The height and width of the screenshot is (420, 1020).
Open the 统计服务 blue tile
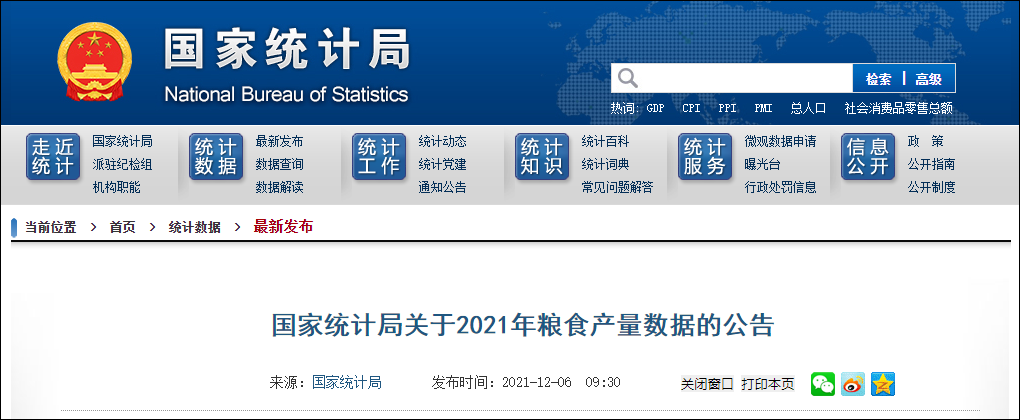point(706,157)
